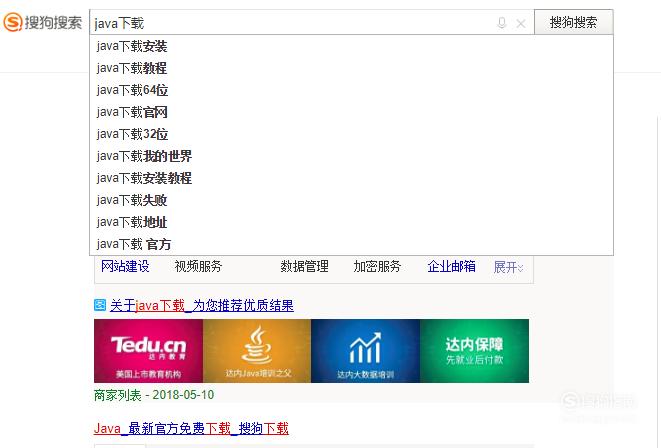
Task: Select suggestion java下载64位
Action: coord(351,90)
